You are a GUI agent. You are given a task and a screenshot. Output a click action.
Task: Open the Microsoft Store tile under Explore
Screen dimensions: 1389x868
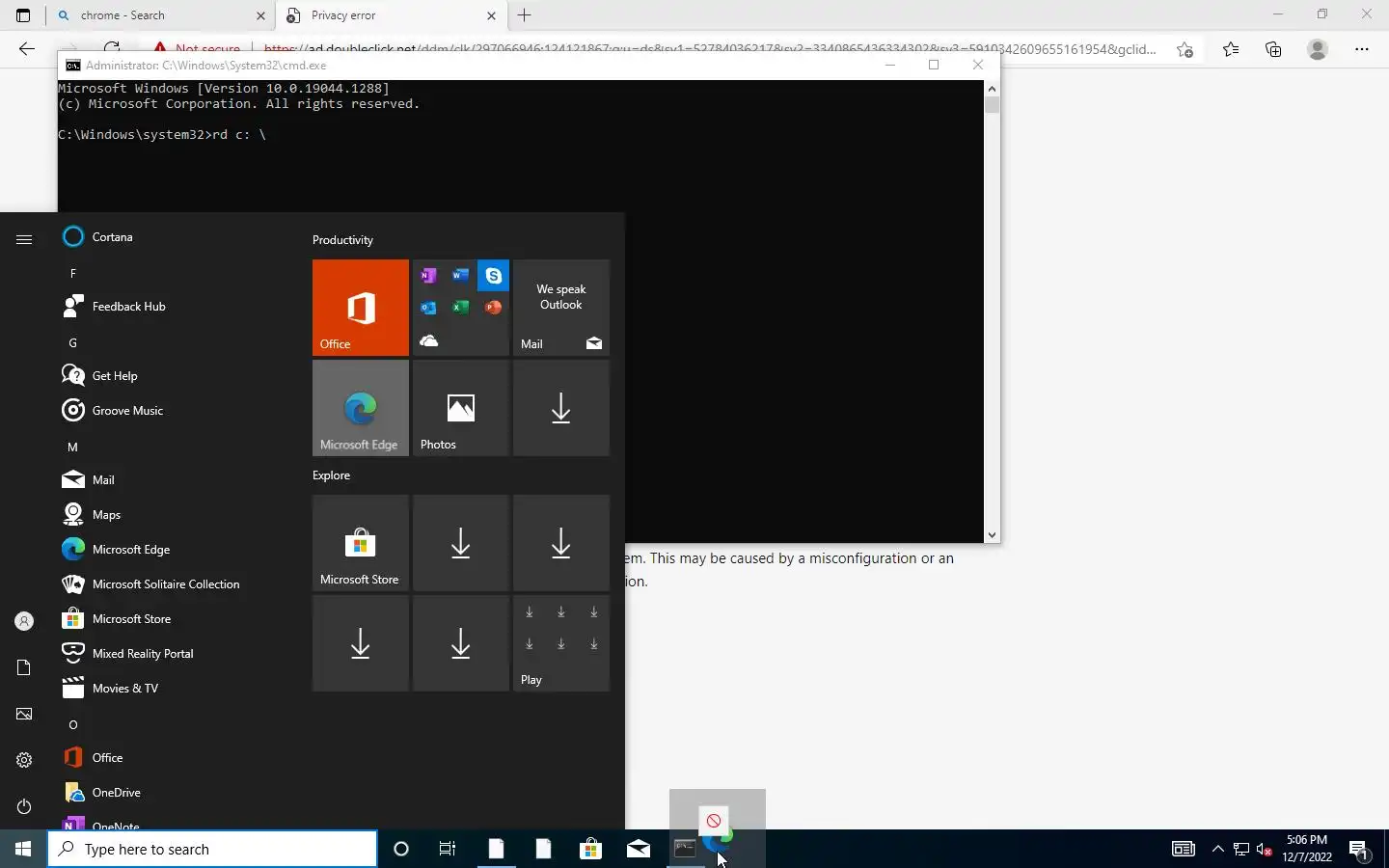pyautogui.click(x=361, y=543)
